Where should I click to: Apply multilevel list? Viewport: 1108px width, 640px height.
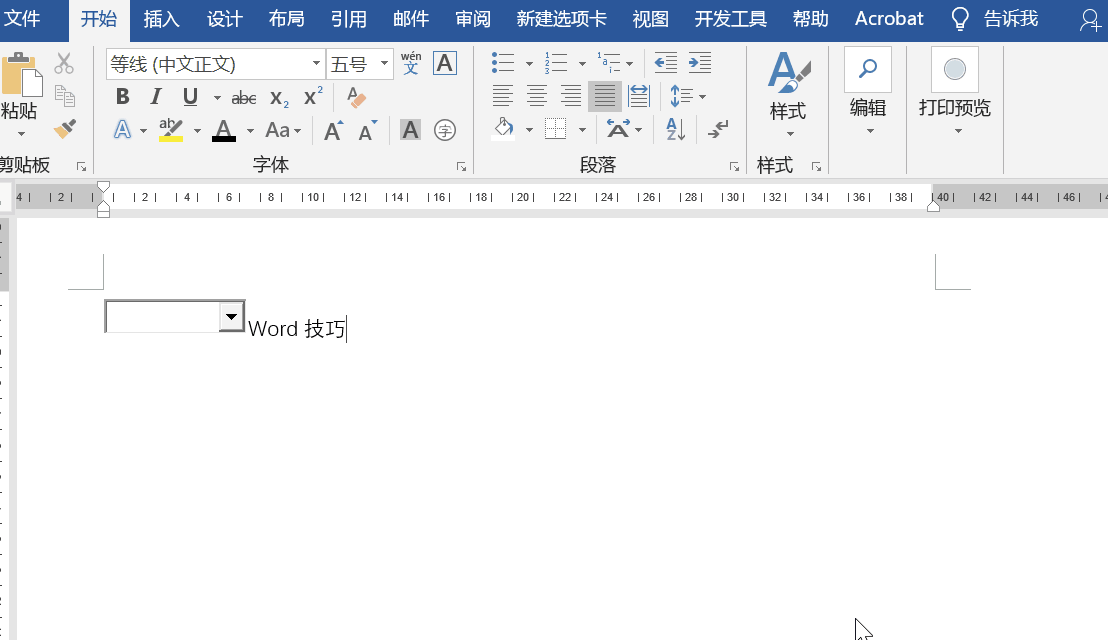point(608,63)
